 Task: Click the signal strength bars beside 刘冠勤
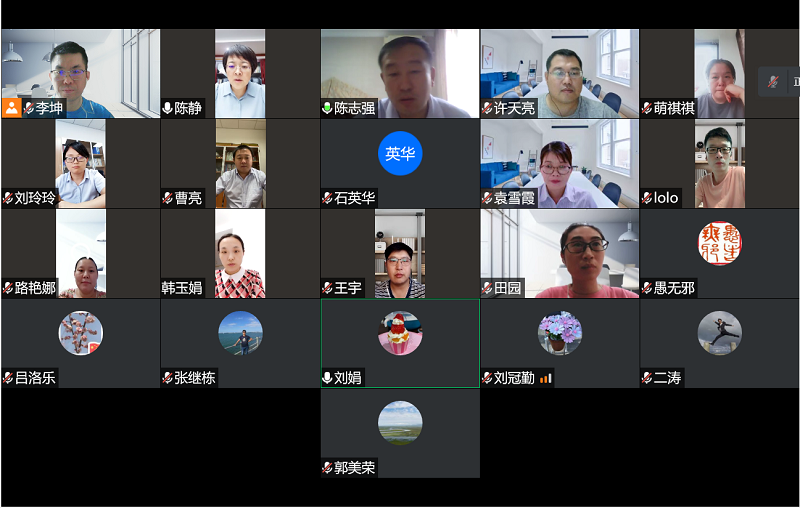tap(545, 378)
